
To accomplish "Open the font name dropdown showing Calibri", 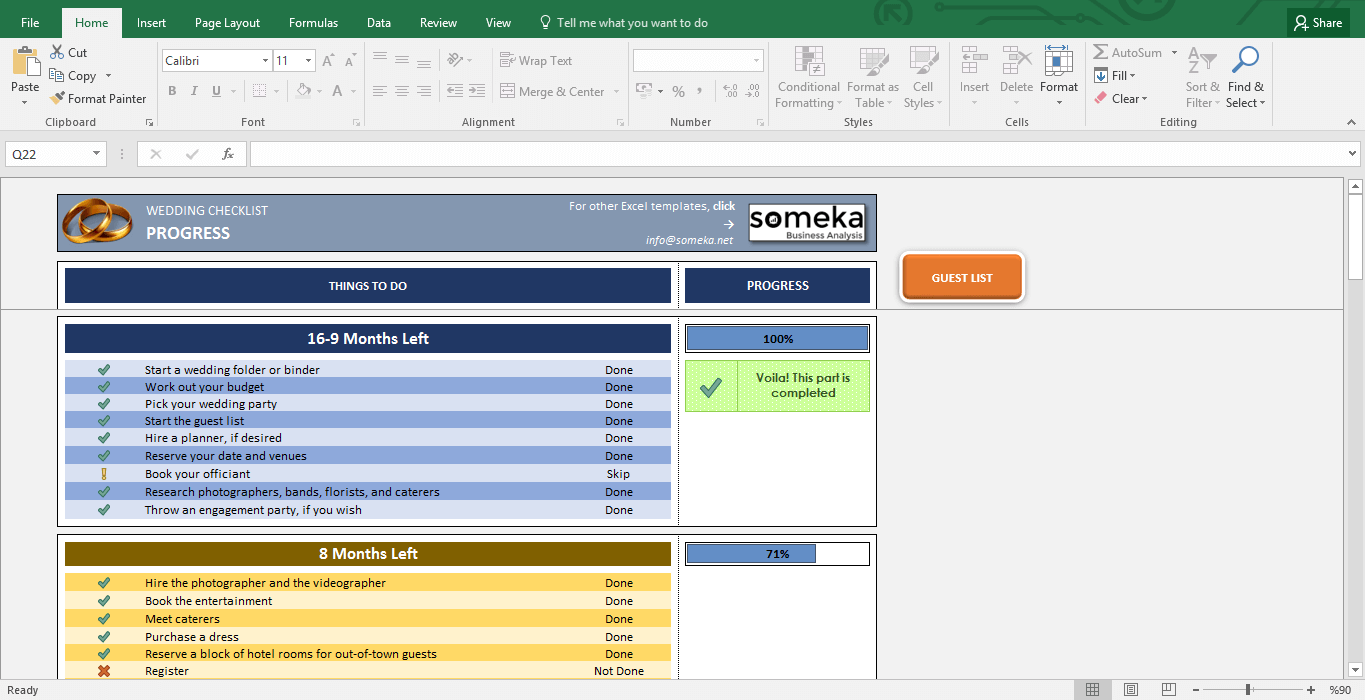I will click(x=265, y=61).
